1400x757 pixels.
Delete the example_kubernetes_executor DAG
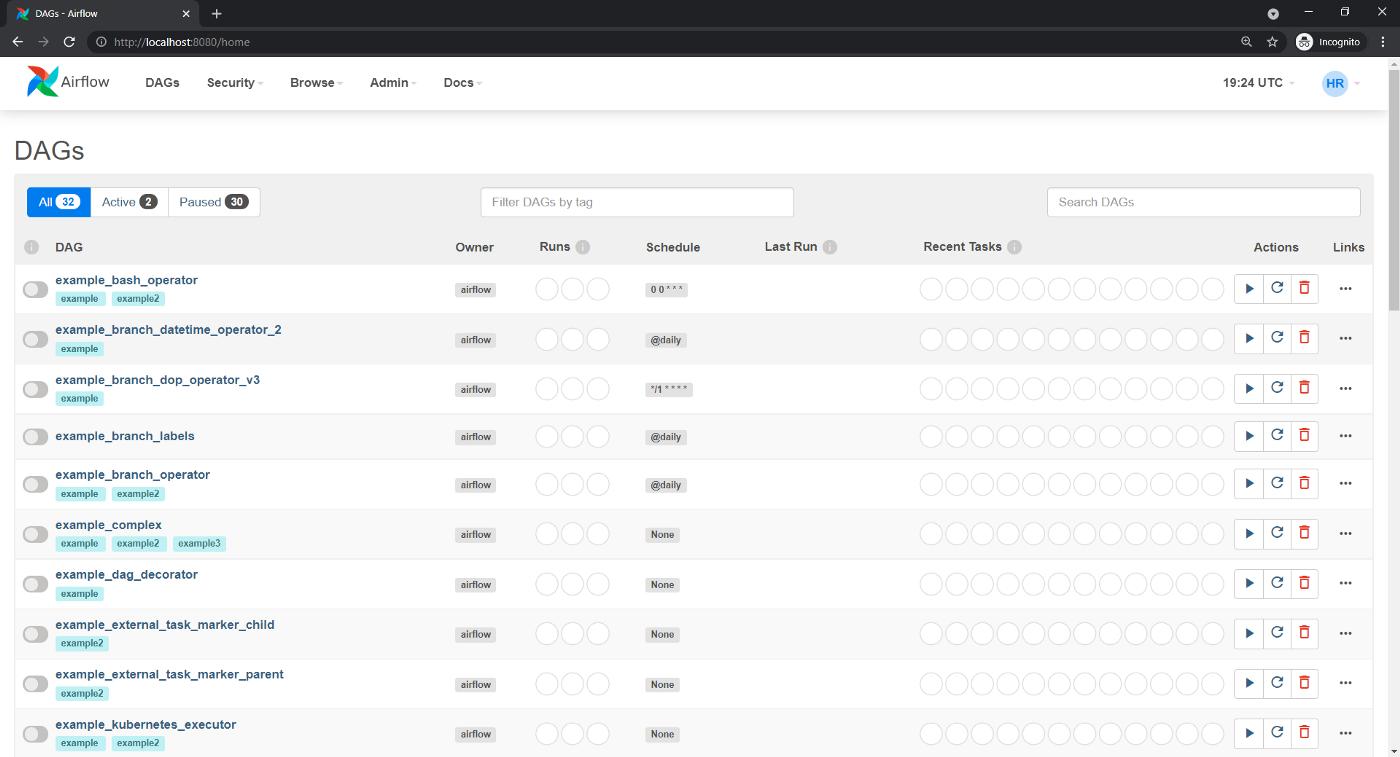coord(1304,733)
